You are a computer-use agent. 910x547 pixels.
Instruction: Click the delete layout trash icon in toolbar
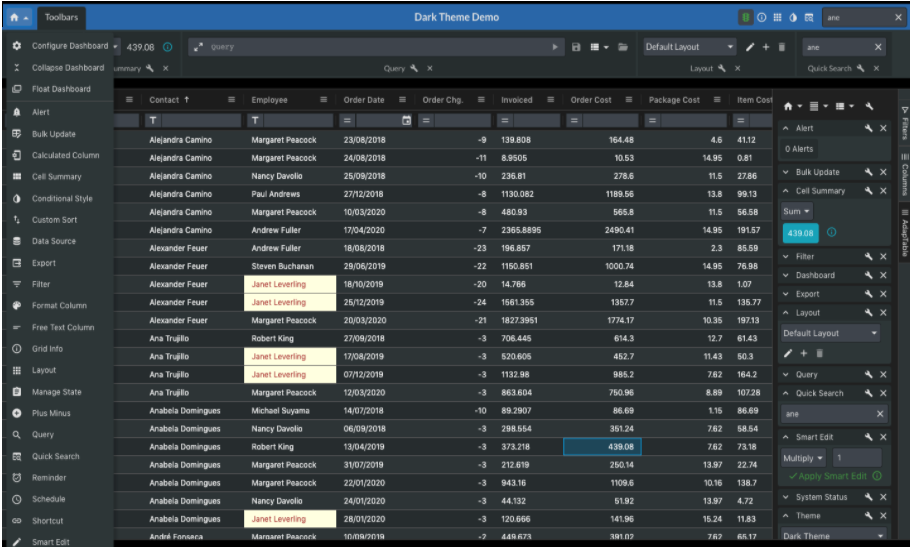point(782,47)
